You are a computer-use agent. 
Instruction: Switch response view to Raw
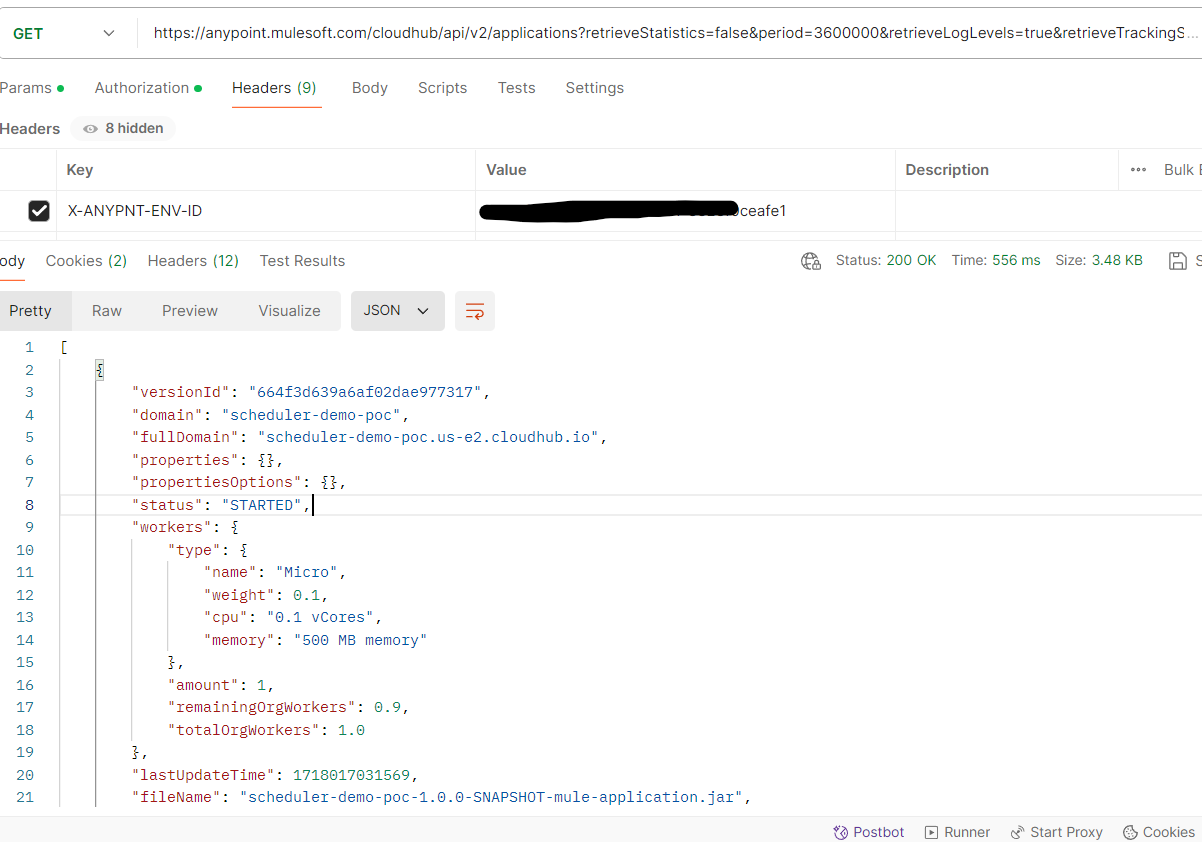click(x=106, y=311)
